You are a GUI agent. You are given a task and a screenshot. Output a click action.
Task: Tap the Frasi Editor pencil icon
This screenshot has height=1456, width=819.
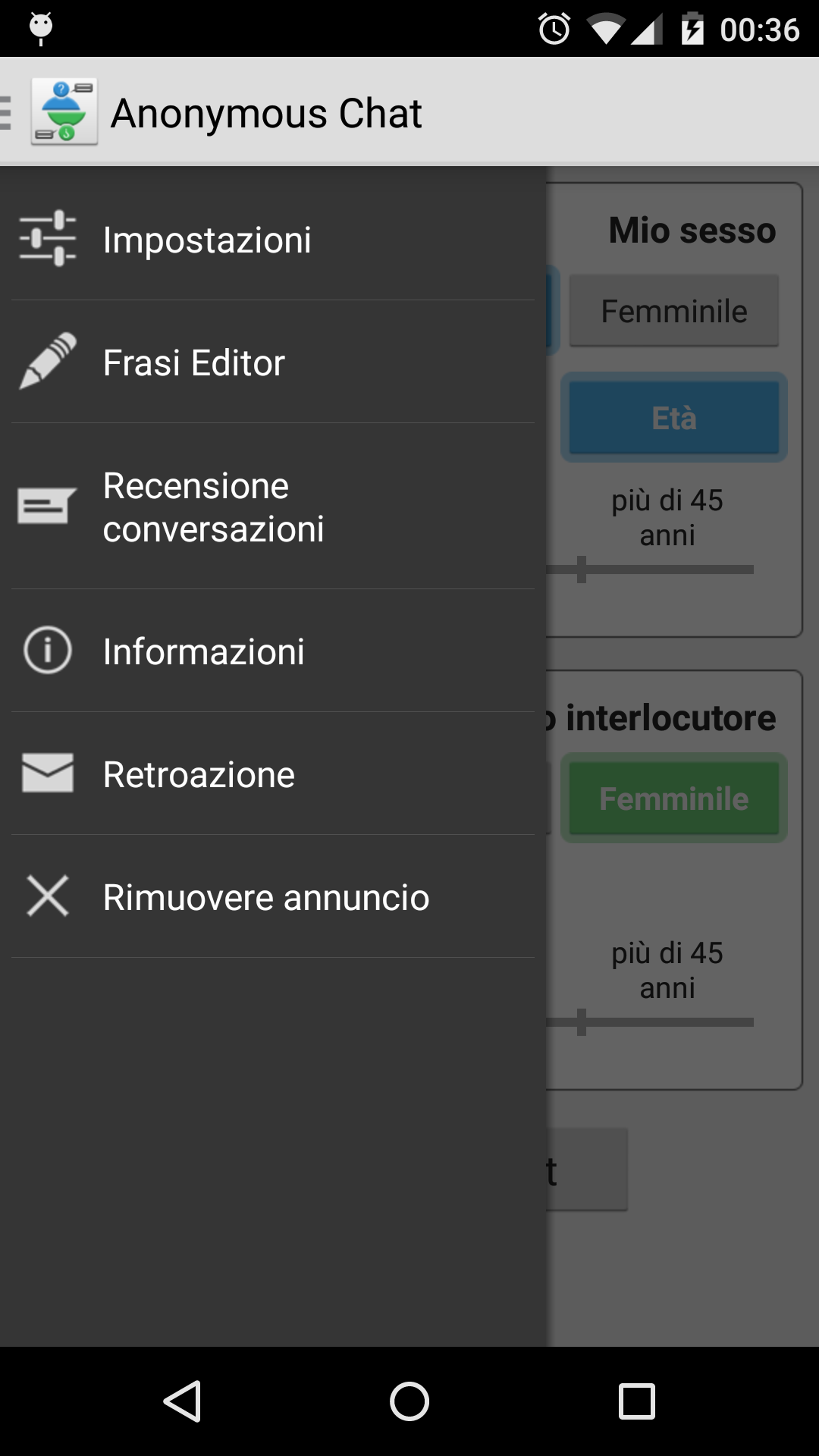coord(48,361)
